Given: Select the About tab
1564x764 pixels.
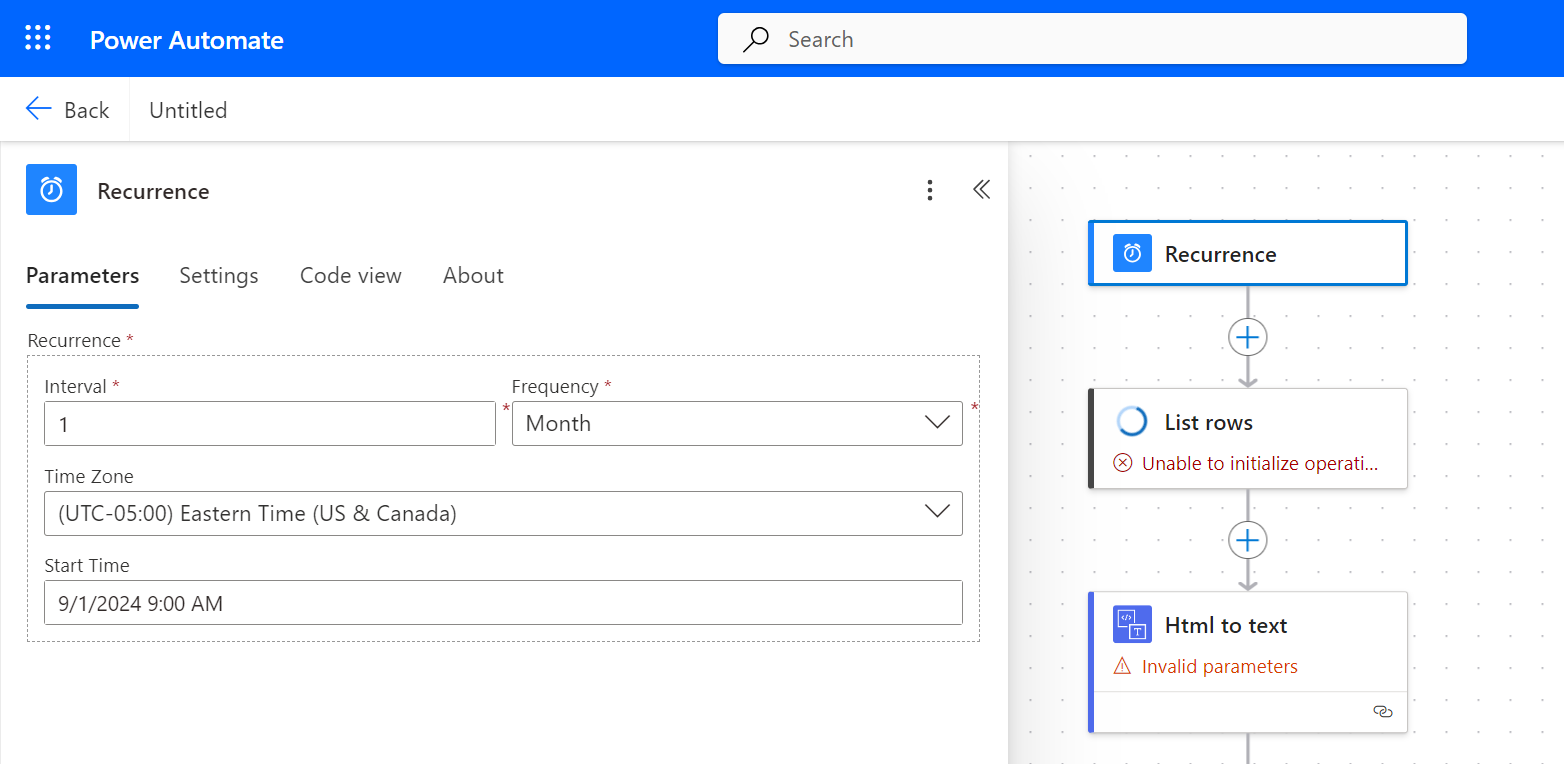Looking at the screenshot, I should [473, 276].
